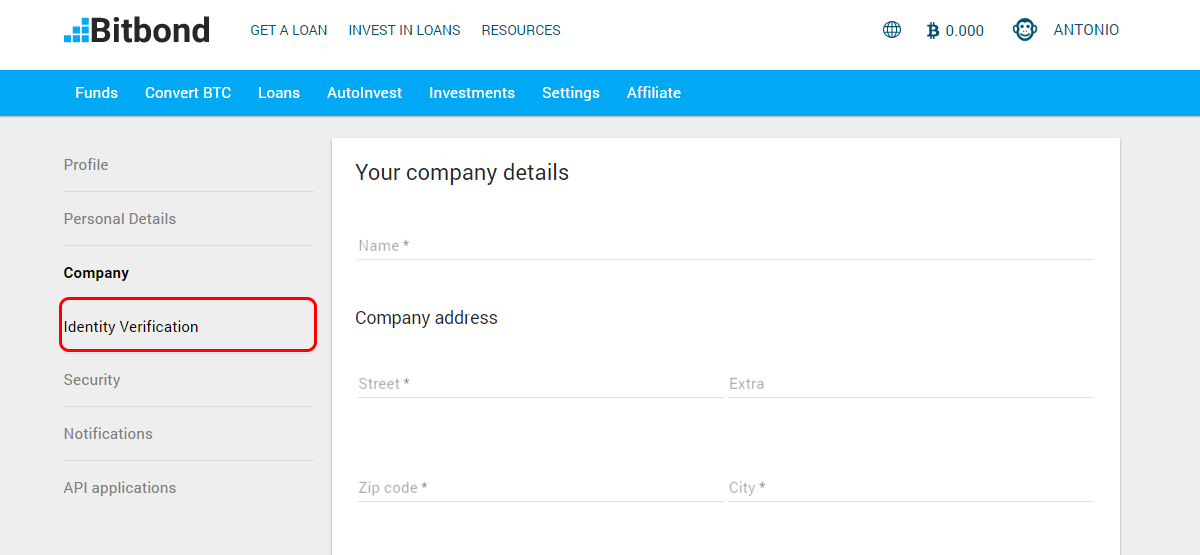Switch to Convert BTC tab

coord(188,93)
